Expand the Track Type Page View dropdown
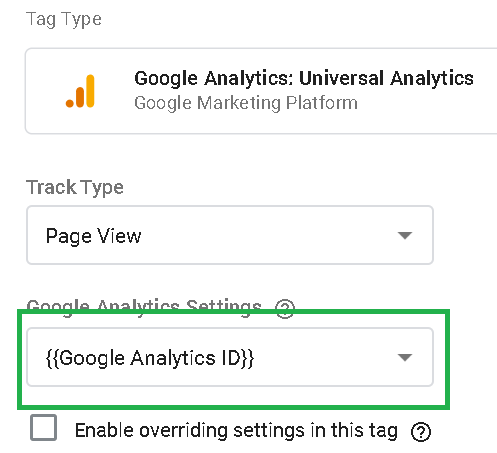497x453 pixels. (x=230, y=235)
